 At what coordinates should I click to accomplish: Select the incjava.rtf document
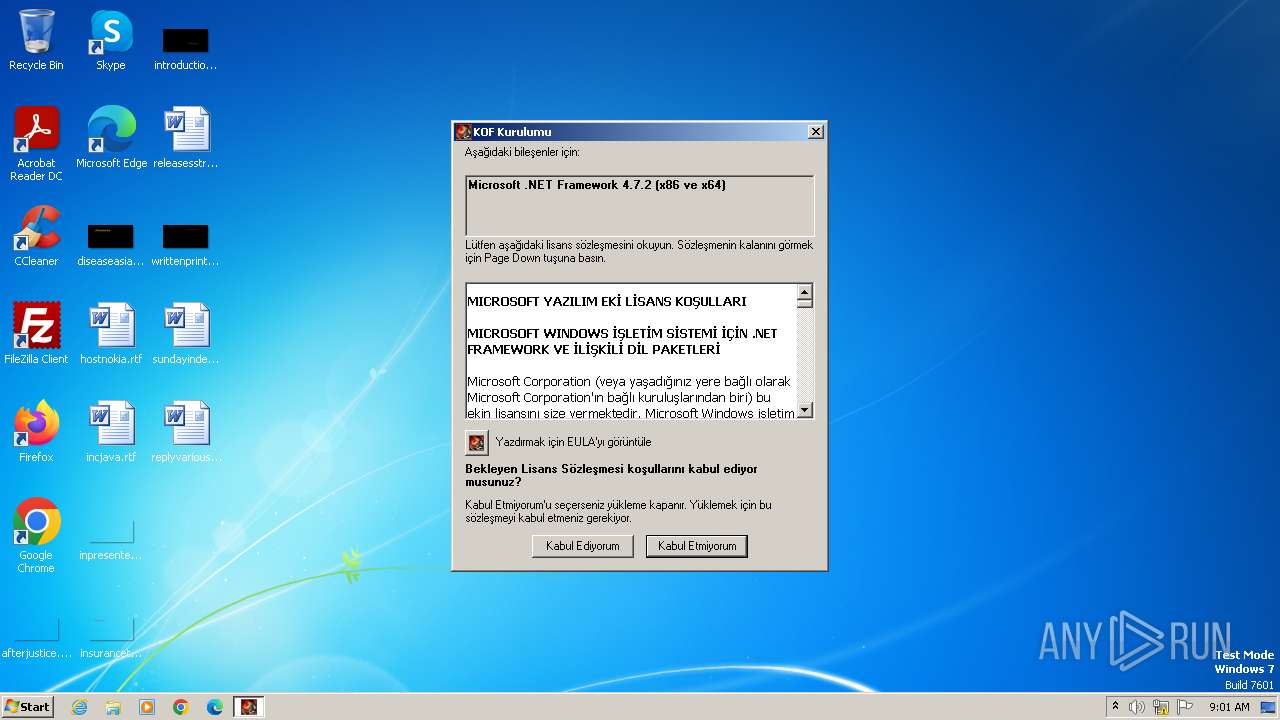pos(111,433)
